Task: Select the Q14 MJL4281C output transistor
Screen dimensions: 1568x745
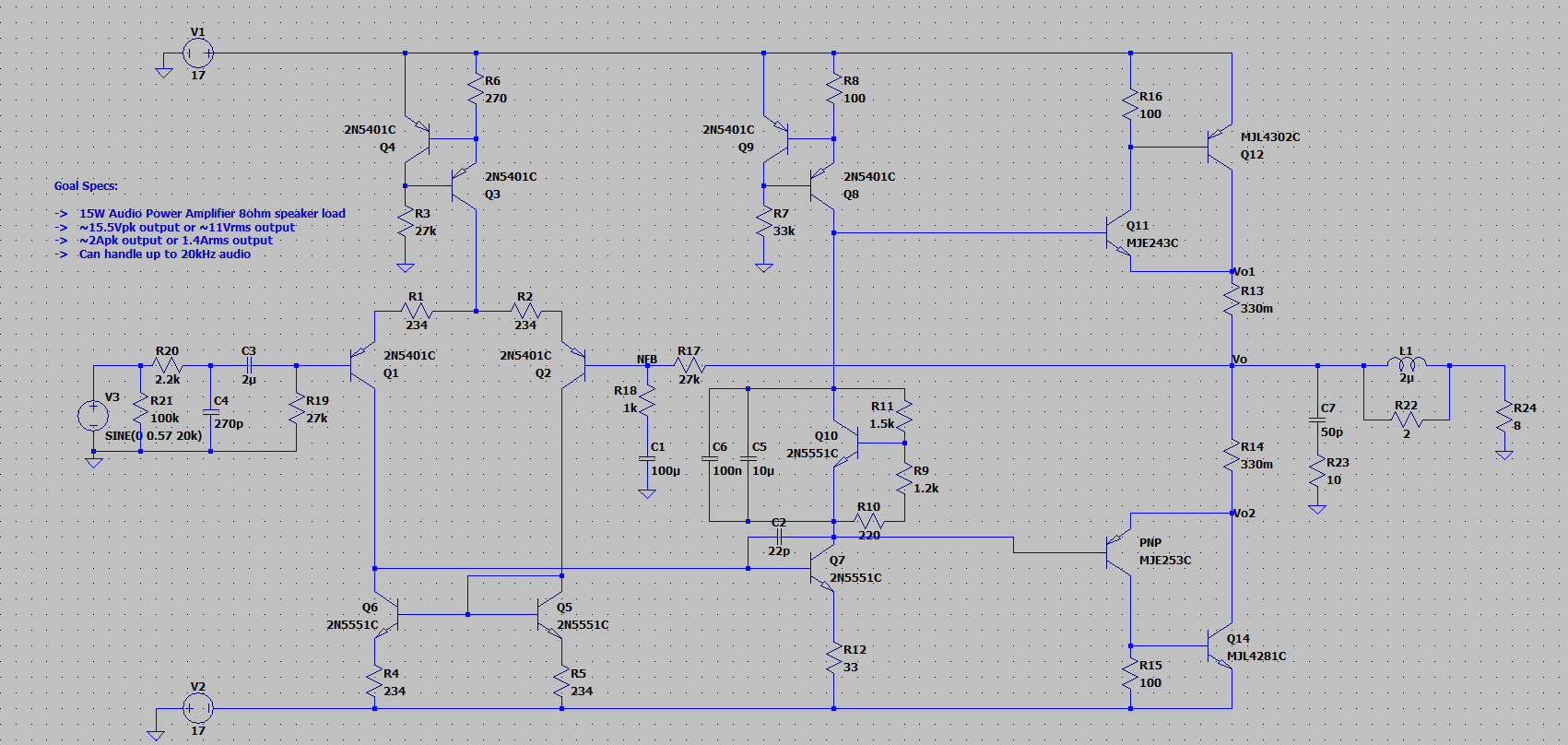Action: point(1220,647)
